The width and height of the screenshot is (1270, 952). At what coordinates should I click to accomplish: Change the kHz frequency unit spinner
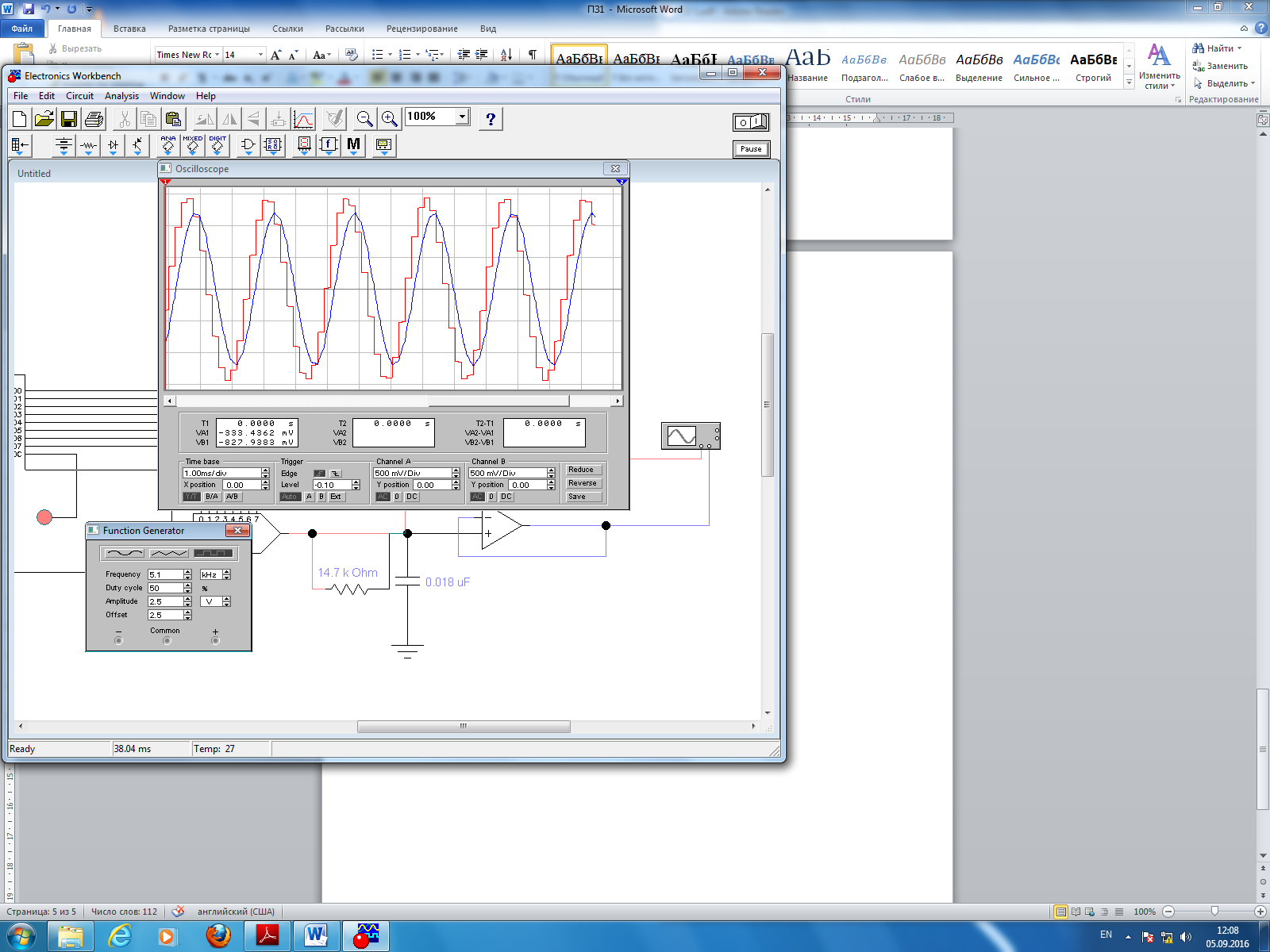[x=227, y=574]
